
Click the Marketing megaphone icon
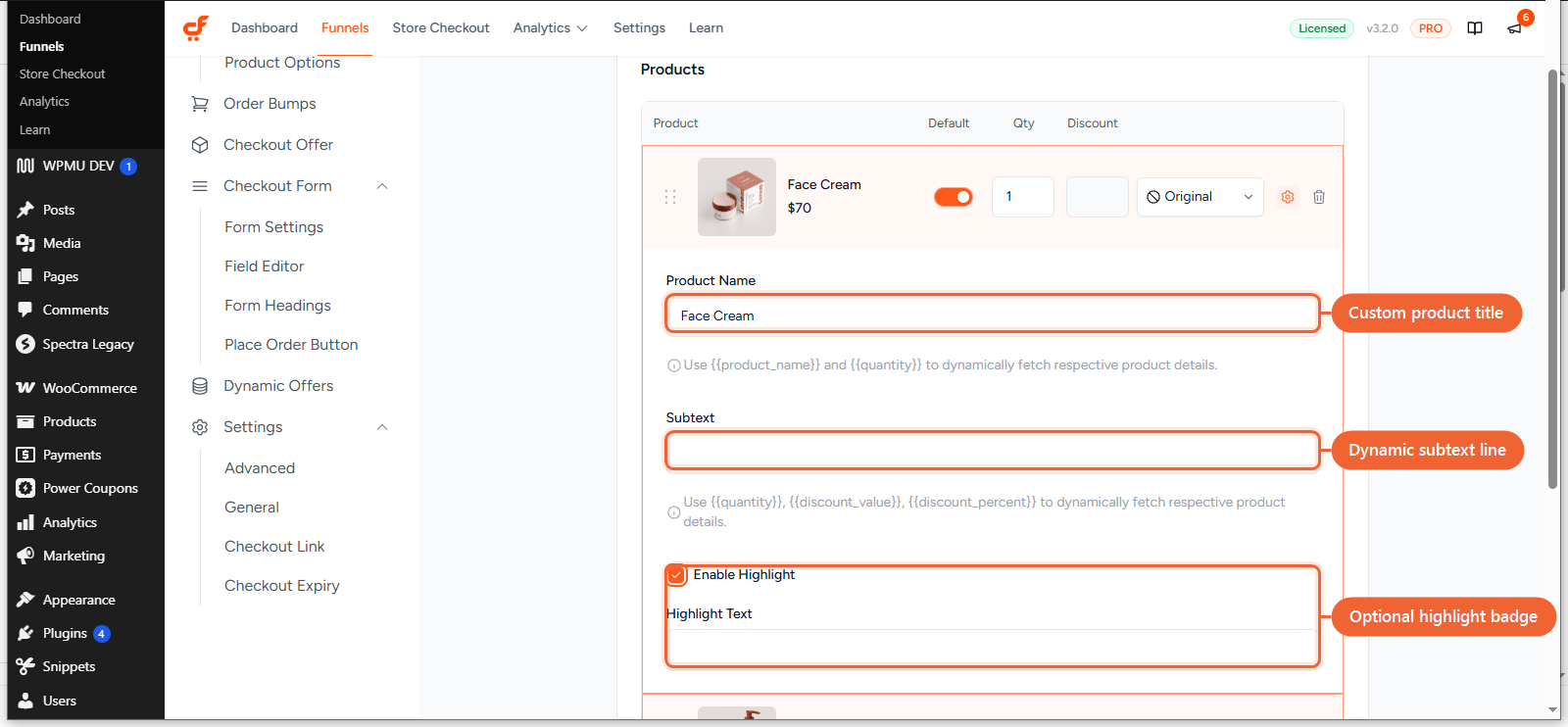(25, 556)
